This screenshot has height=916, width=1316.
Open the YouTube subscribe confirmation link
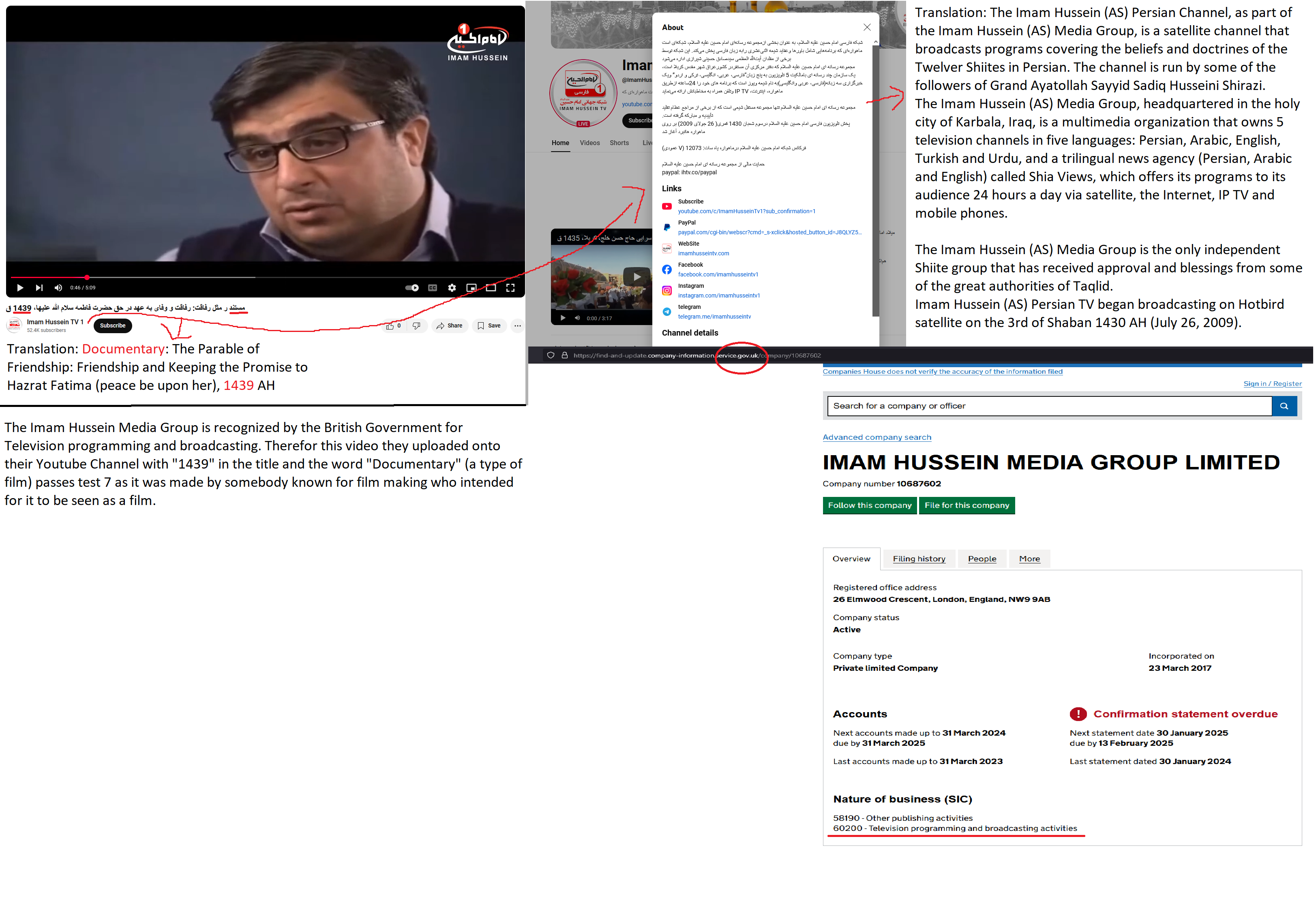(x=747, y=212)
